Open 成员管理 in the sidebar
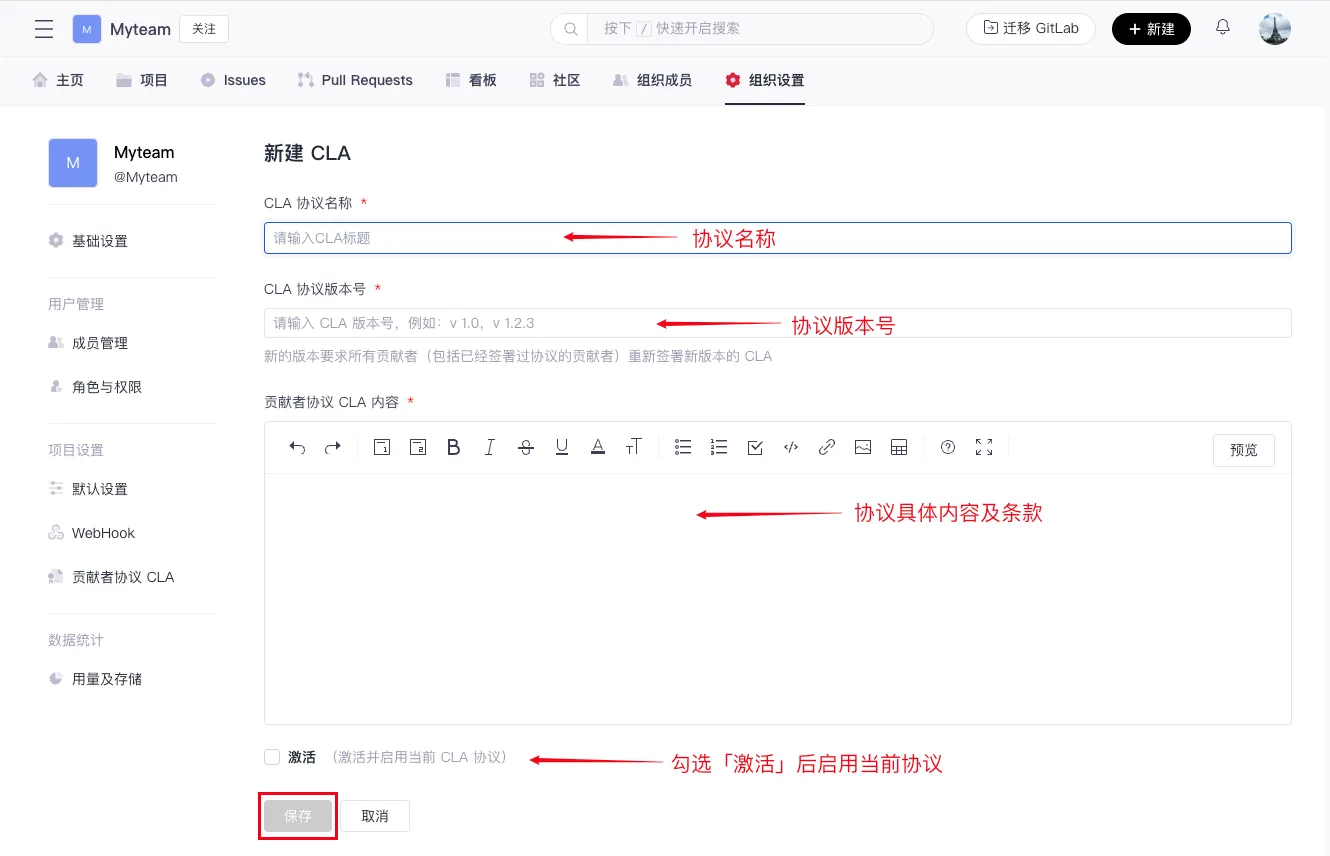 coord(99,343)
